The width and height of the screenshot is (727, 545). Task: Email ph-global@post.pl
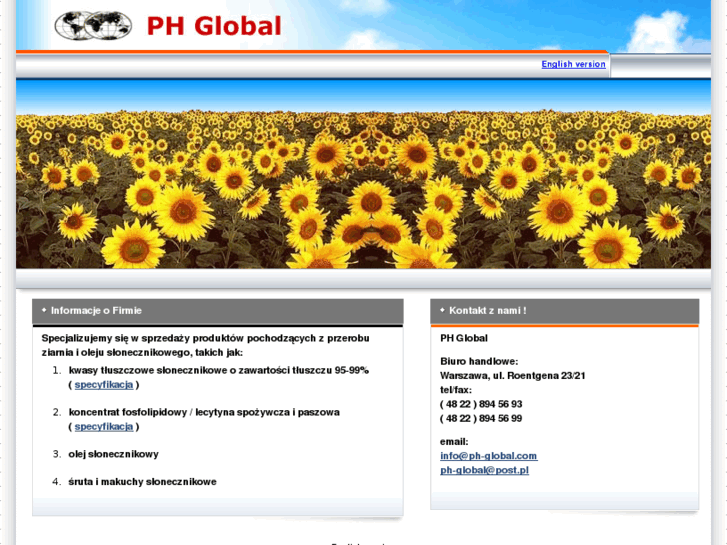point(485,470)
